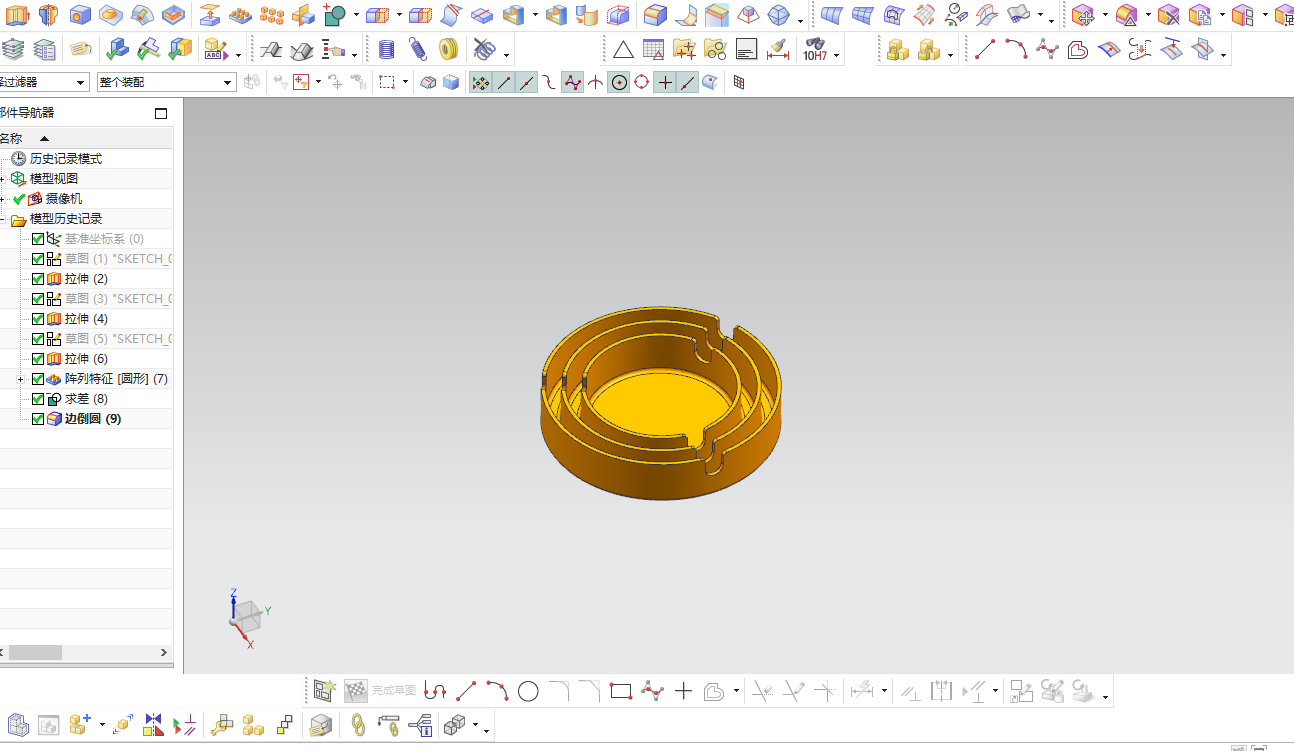Select the 摄像机 tree item
This screenshot has height=751, width=1294.
coord(64,199)
